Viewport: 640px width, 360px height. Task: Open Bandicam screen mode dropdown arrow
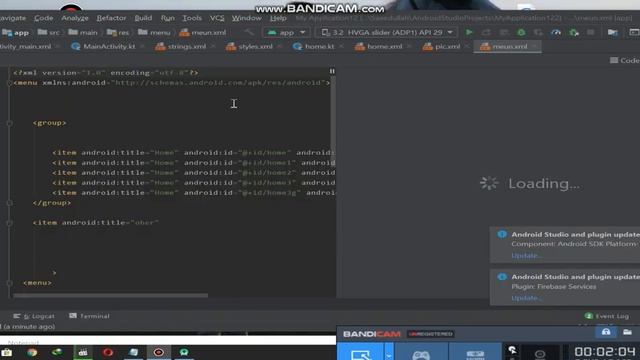point(389,353)
